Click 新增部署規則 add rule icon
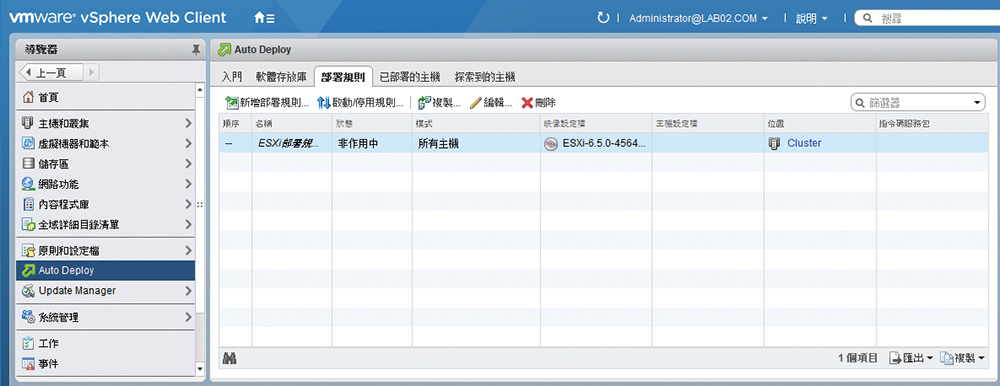Image resolution: width=1000 pixels, height=386 pixels. pyautogui.click(x=231, y=102)
